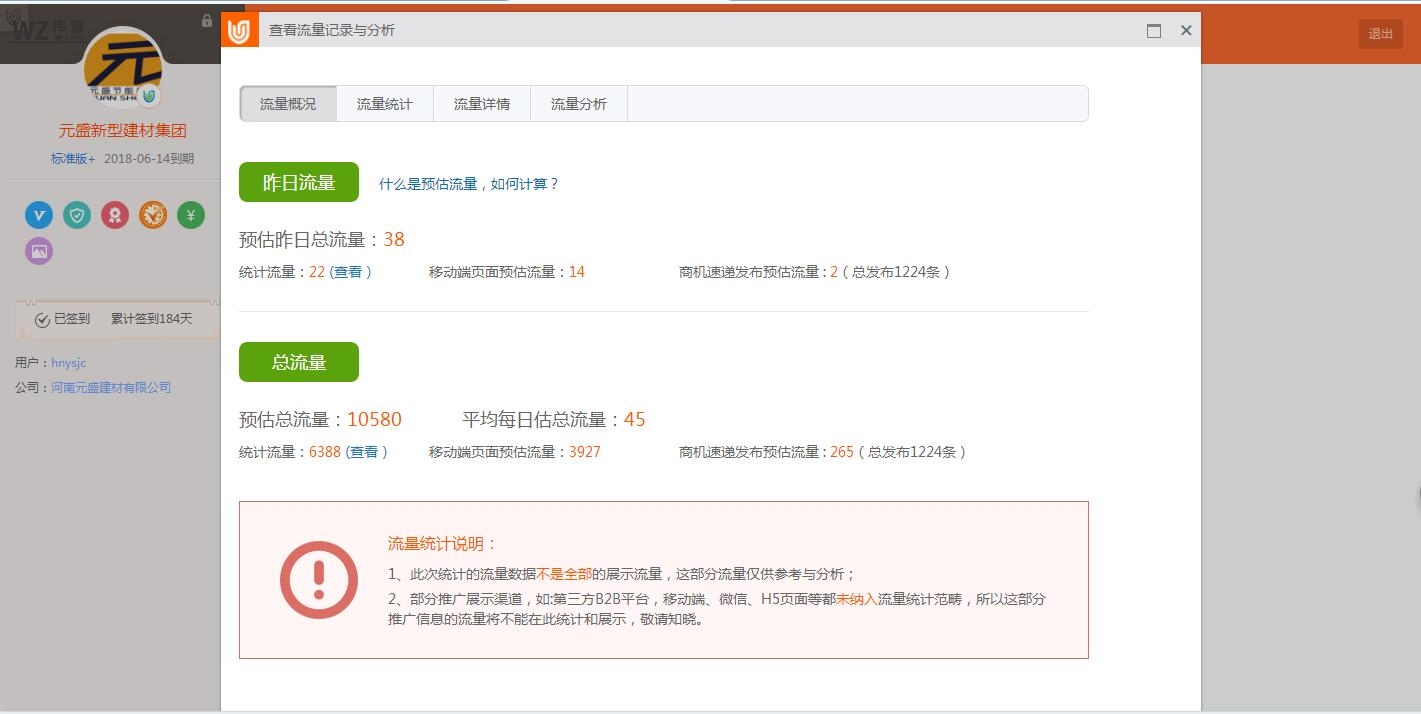Select the 流量分析 tab
Viewport: 1421px width, 714px height.
579,104
